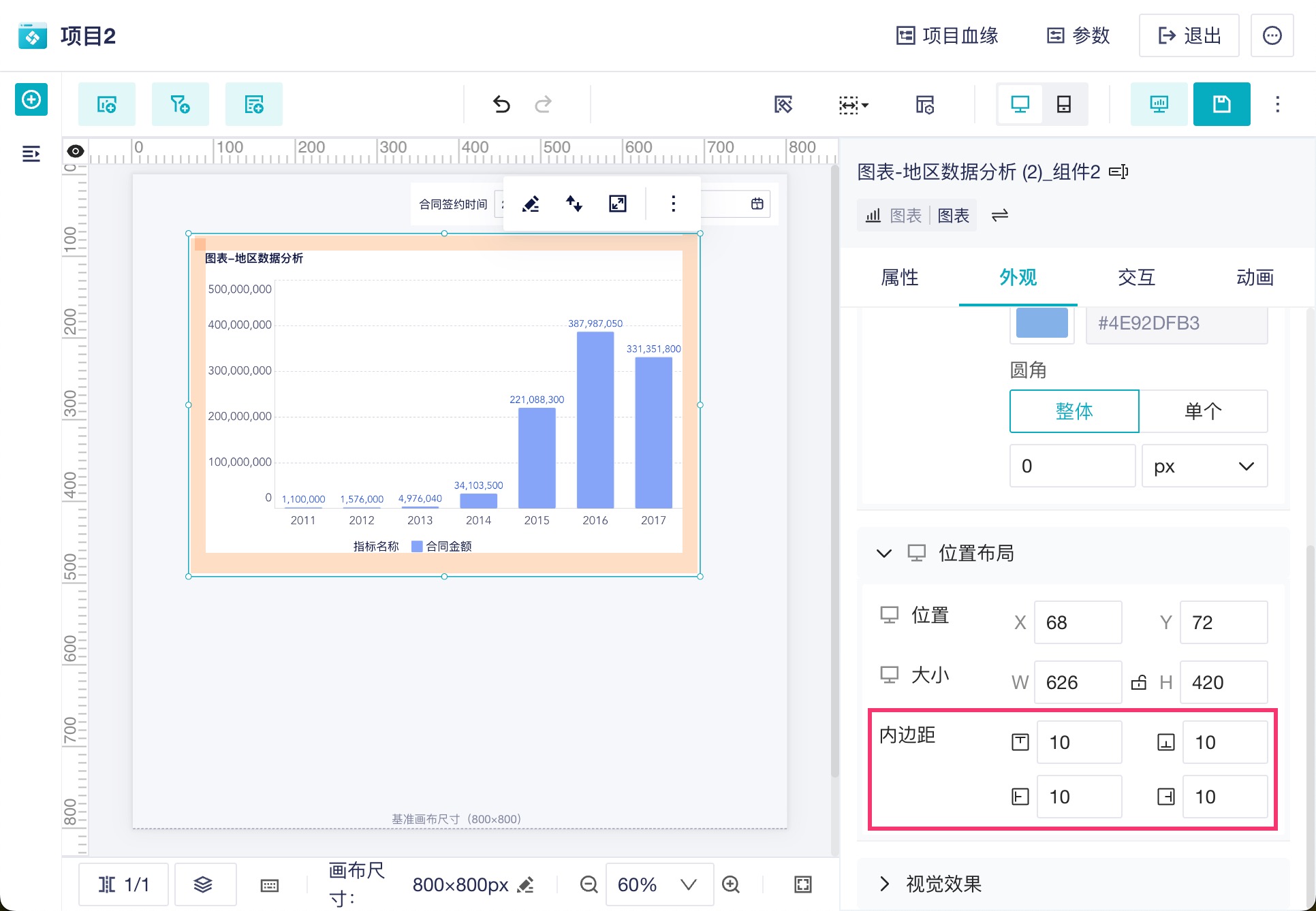Click the fit canvas to screen icon
The width and height of the screenshot is (1316, 911).
click(x=803, y=884)
